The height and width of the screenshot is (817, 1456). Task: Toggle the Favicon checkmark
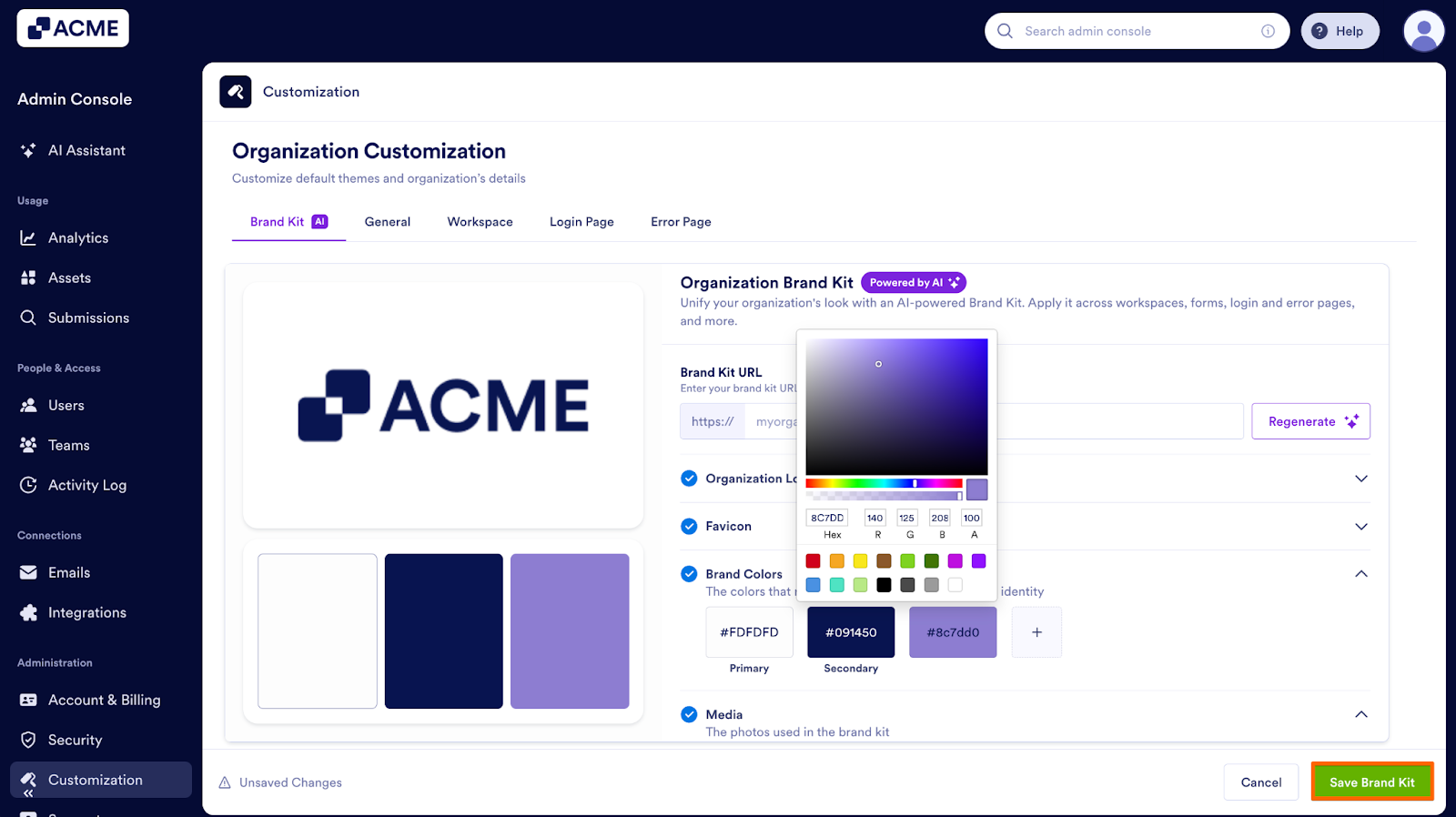(x=689, y=526)
